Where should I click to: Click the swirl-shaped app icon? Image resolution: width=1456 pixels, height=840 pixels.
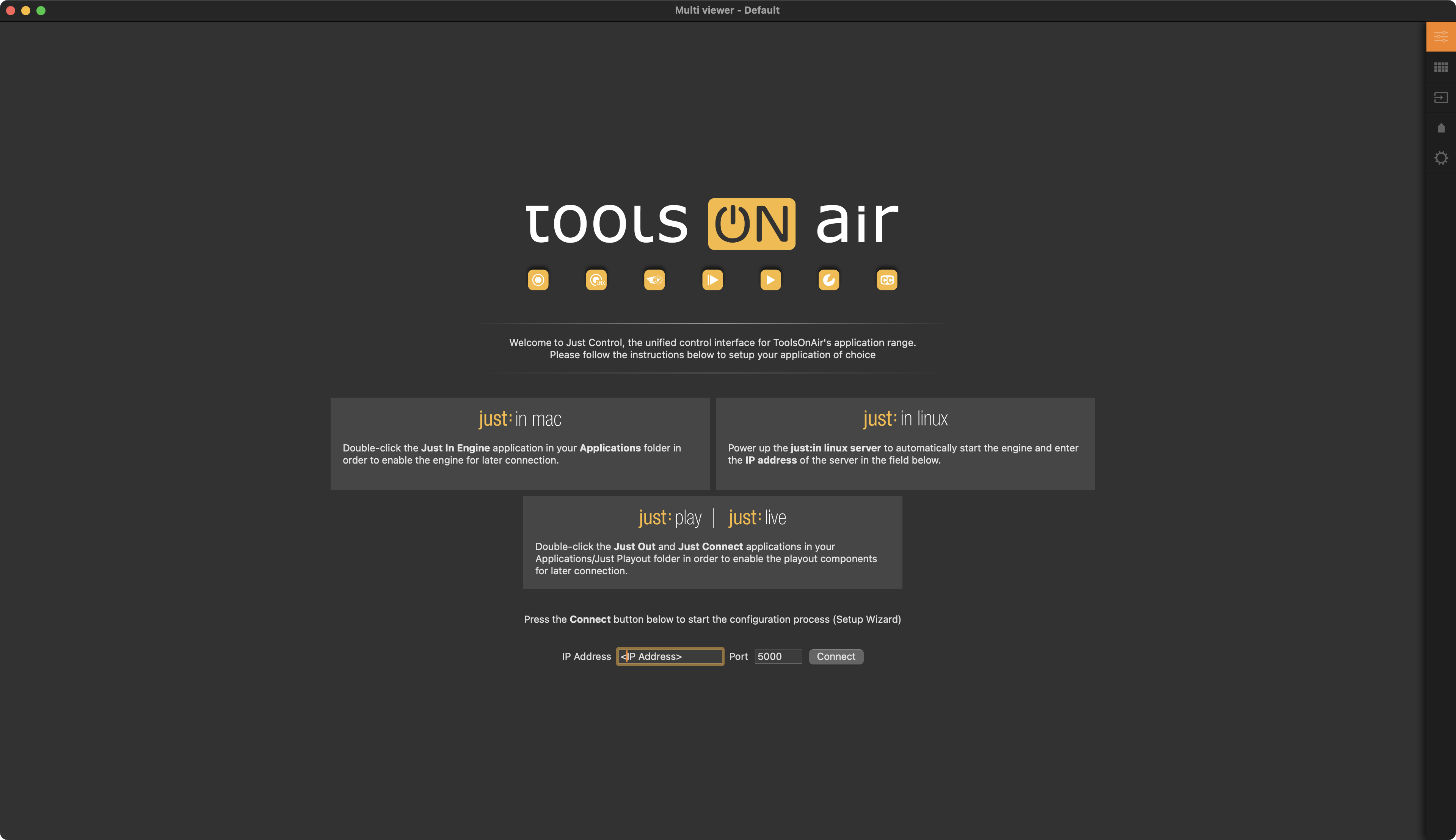(x=829, y=280)
